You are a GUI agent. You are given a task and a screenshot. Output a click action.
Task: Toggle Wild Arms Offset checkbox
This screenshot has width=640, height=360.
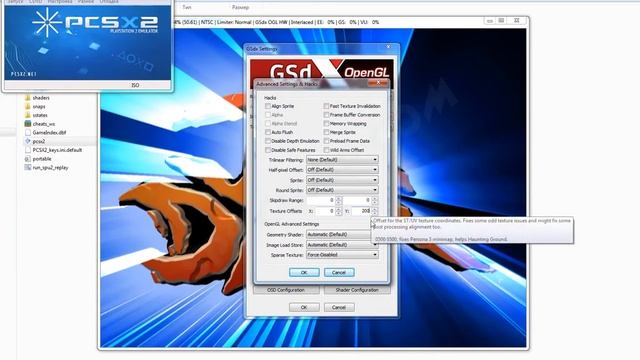click(326, 150)
